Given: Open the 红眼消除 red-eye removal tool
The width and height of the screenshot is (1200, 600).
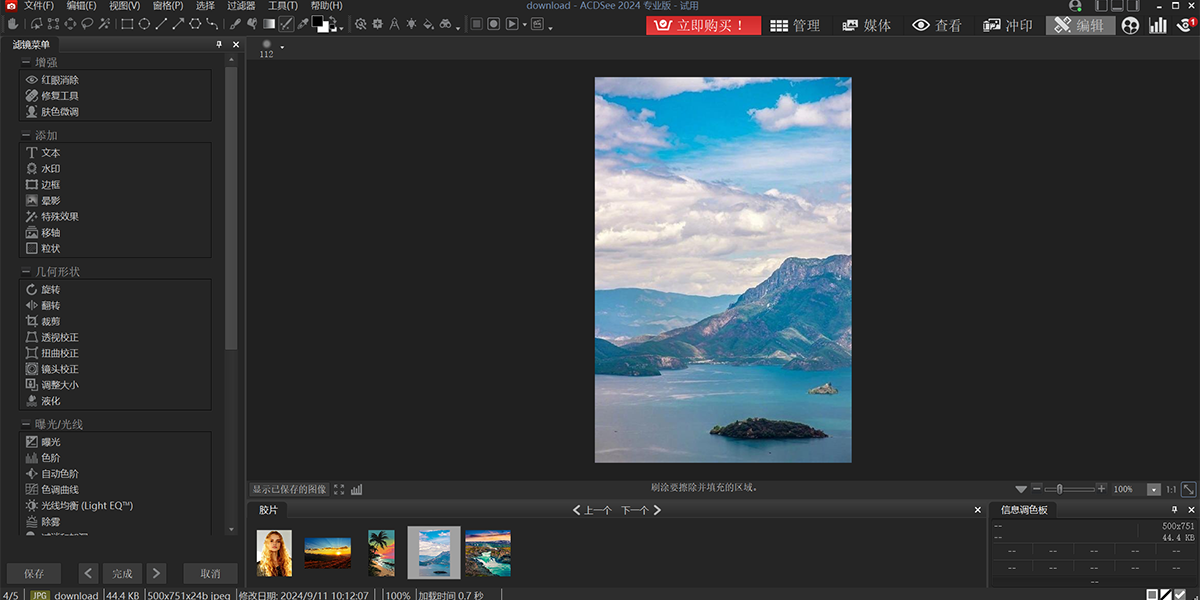Looking at the screenshot, I should click(x=59, y=80).
